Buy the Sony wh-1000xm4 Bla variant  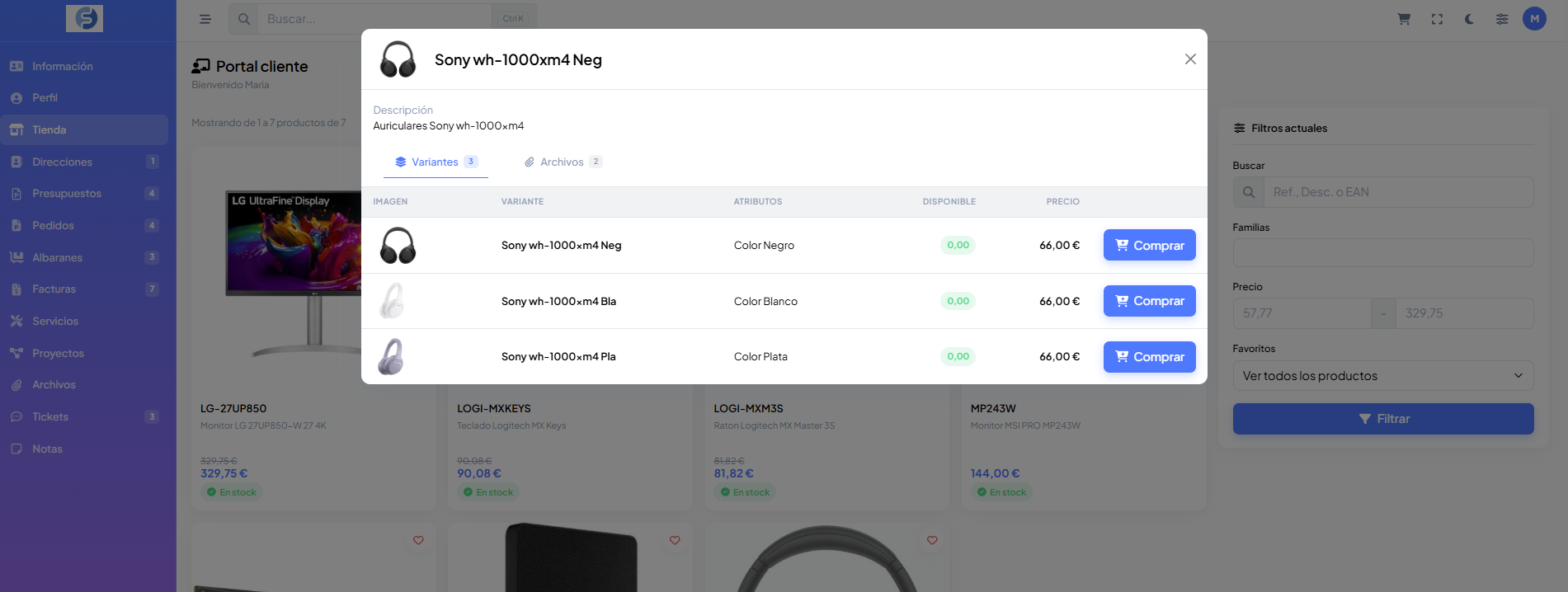pos(1149,301)
